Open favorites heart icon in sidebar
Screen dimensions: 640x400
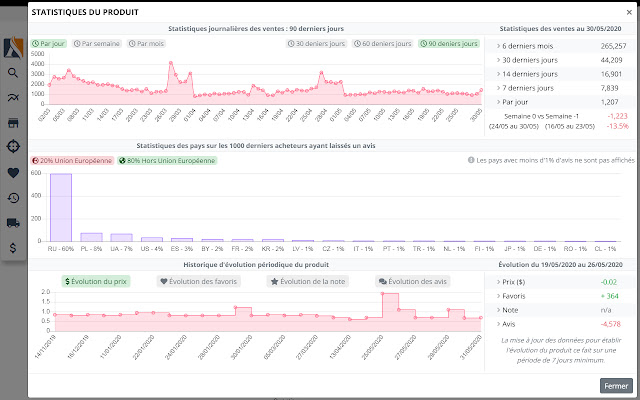(14, 172)
